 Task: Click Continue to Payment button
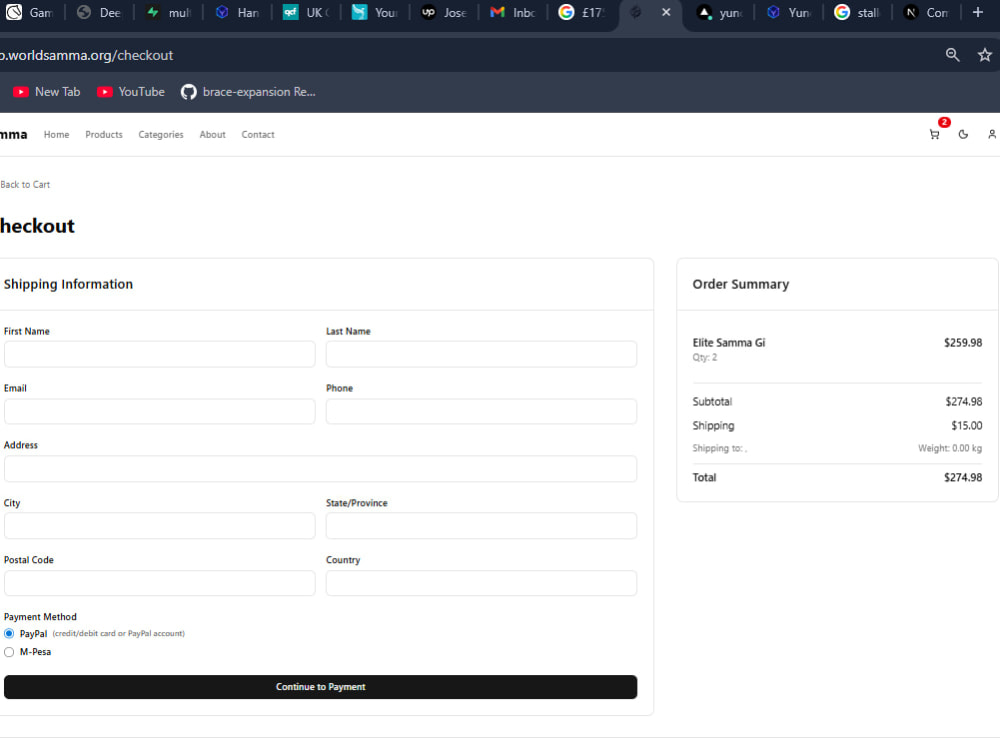click(320, 687)
